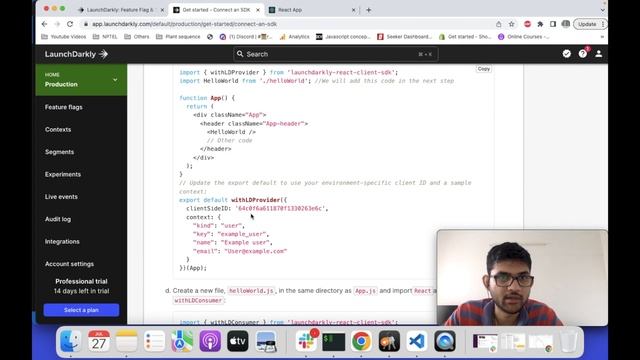Click the share icon in address bar

coord(498,24)
